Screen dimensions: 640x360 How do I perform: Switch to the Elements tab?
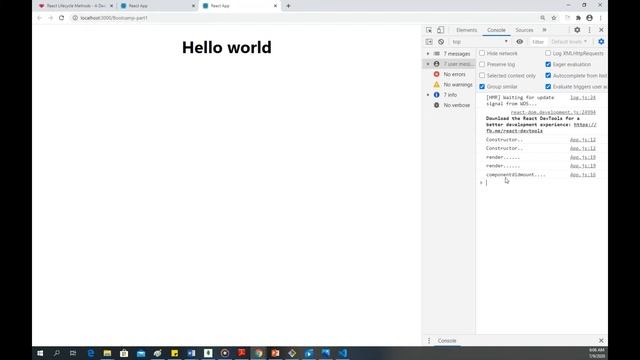[467, 30]
